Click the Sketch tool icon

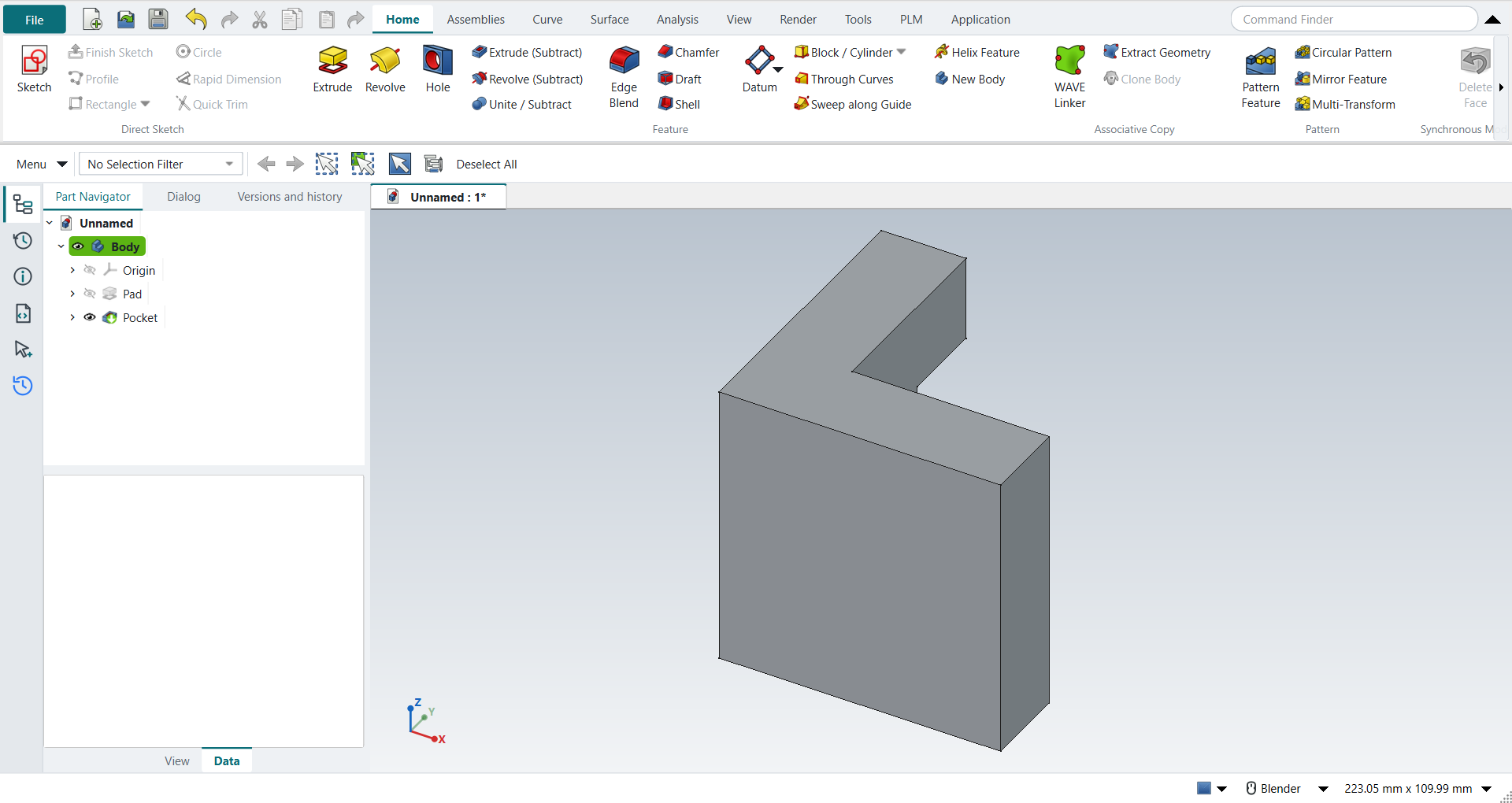[x=34, y=61]
